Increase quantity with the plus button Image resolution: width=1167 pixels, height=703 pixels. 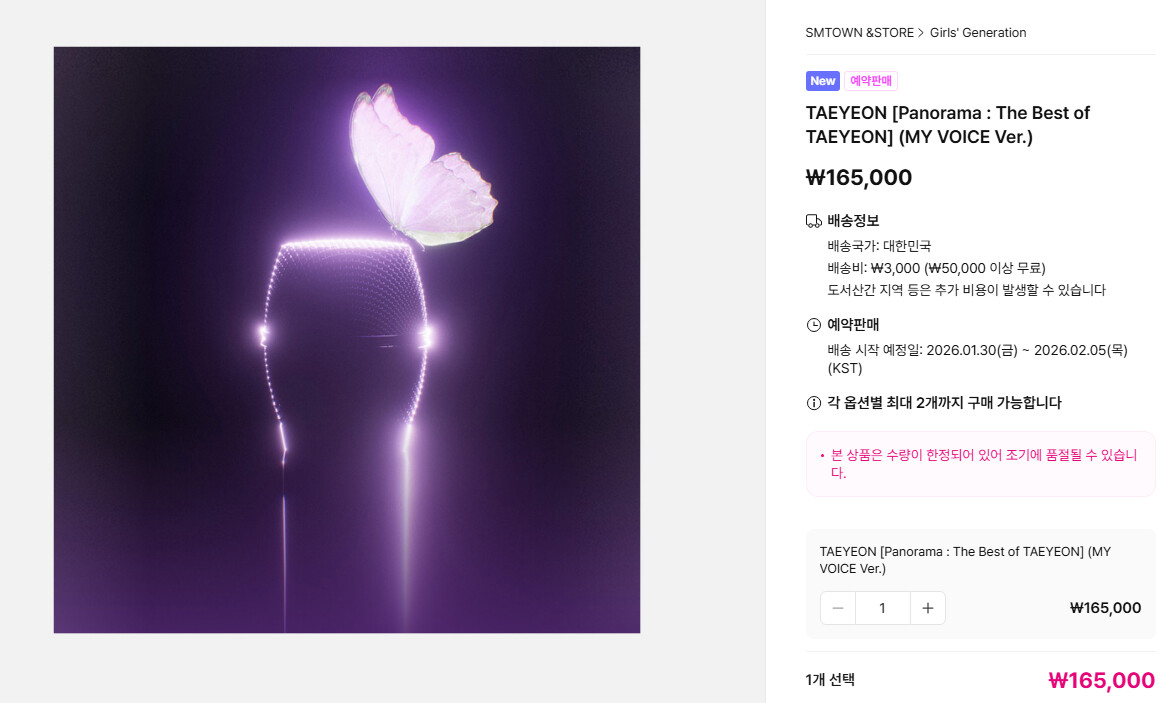point(927,608)
